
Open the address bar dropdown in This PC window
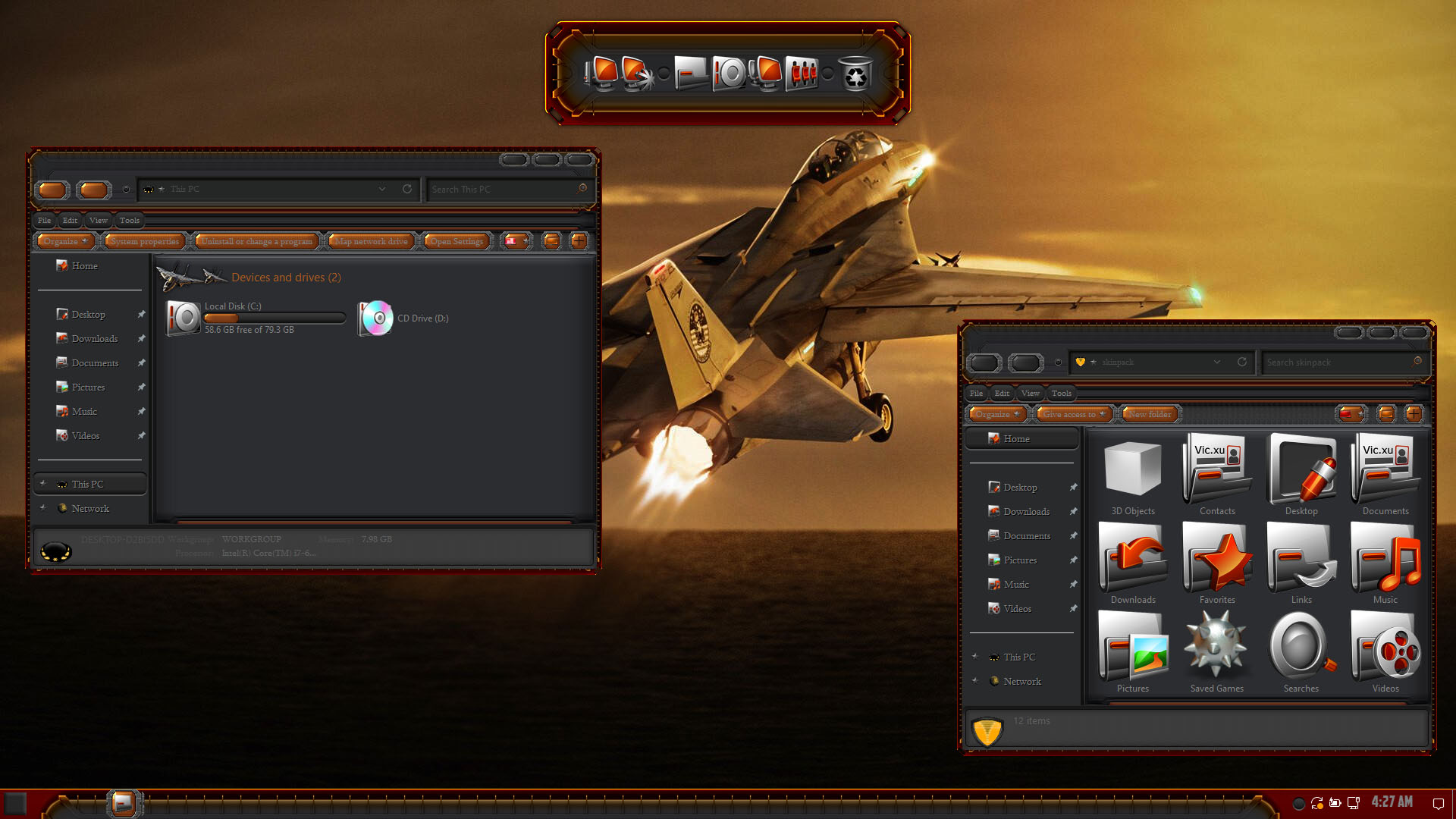point(382,189)
